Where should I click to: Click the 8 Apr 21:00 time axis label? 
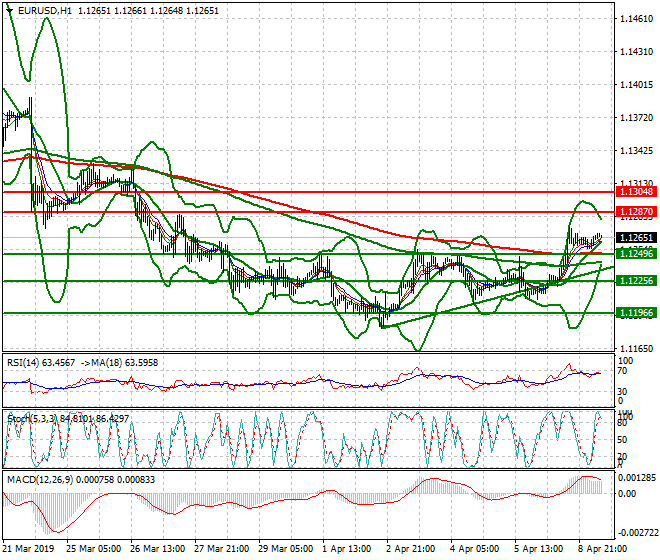582,550
